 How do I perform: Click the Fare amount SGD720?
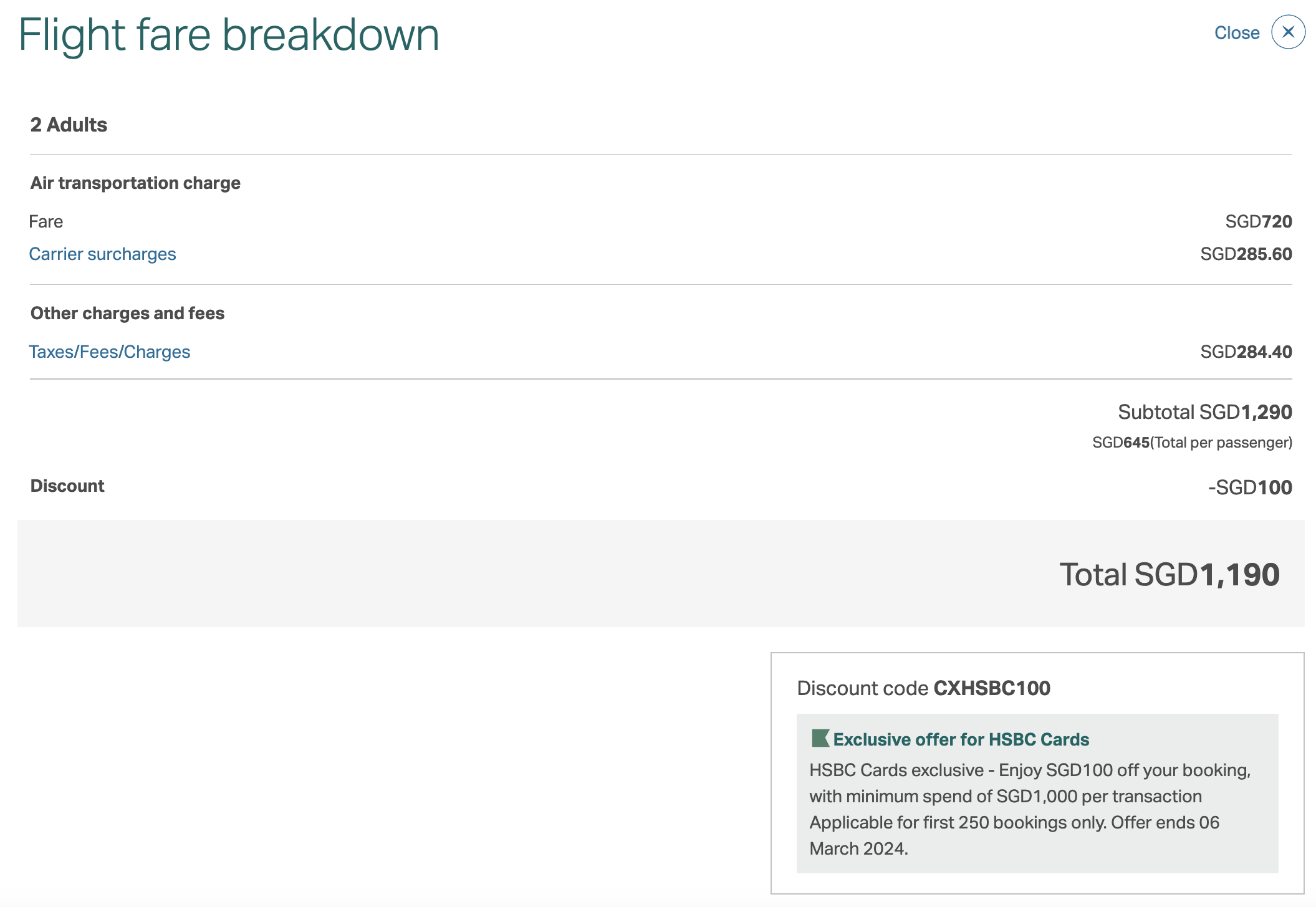coord(1258,221)
